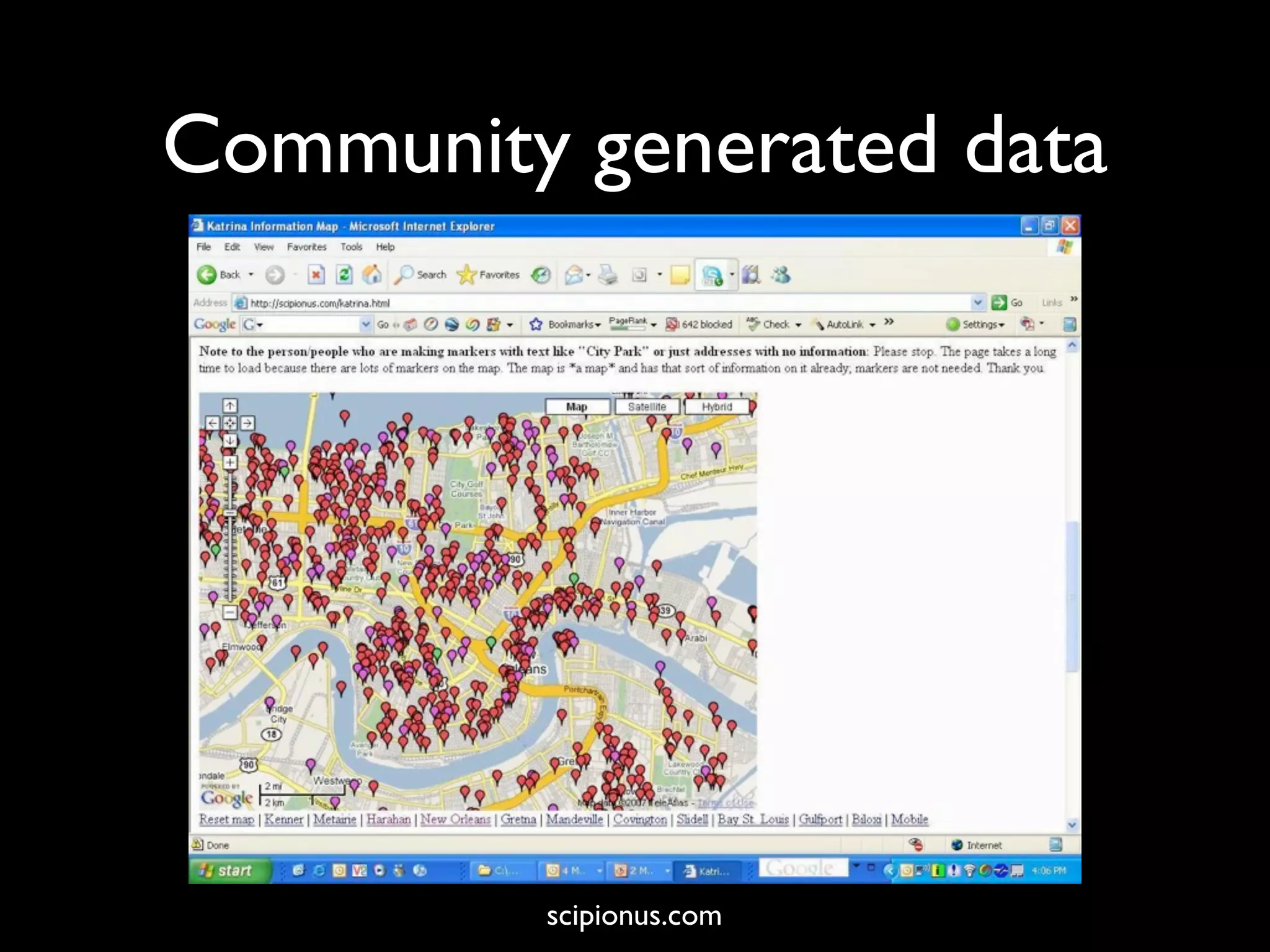1270x952 pixels.
Task: Click the AutoLink button
Action: pos(838,324)
